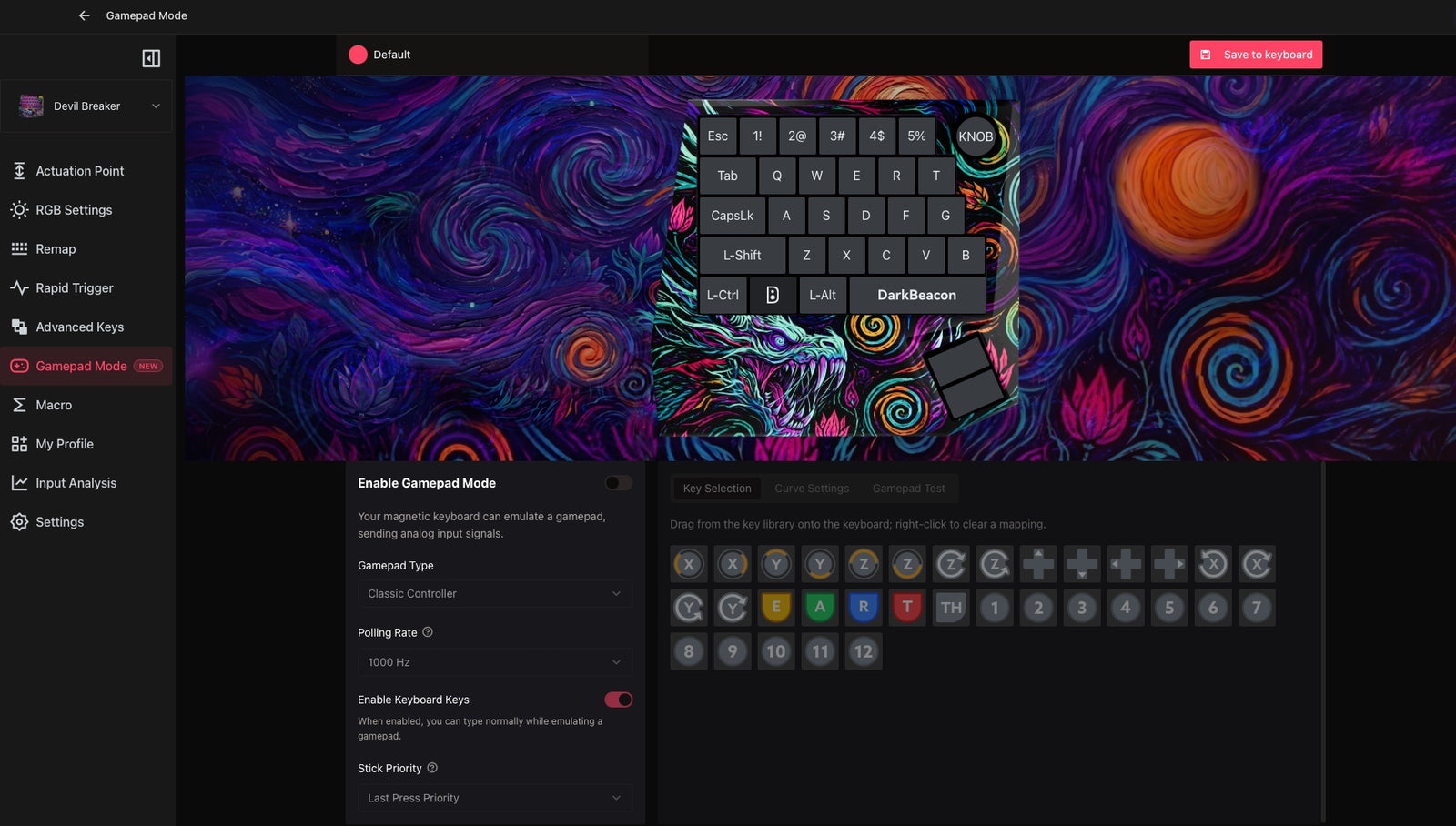Pick the red T gamepad button
Image resolution: width=1456 pixels, height=826 pixels.
[907, 608]
